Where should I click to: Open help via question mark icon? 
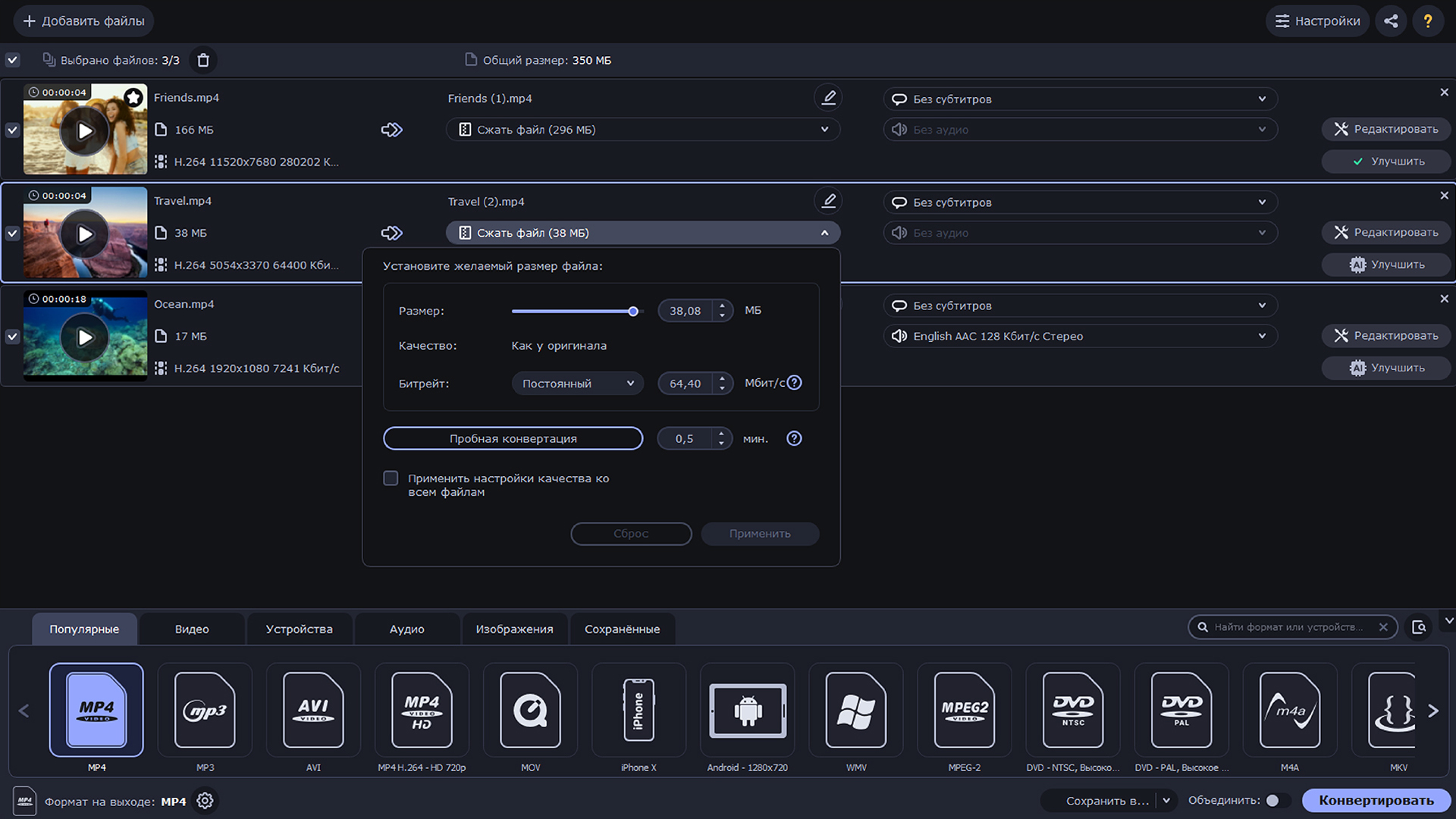click(x=1428, y=21)
